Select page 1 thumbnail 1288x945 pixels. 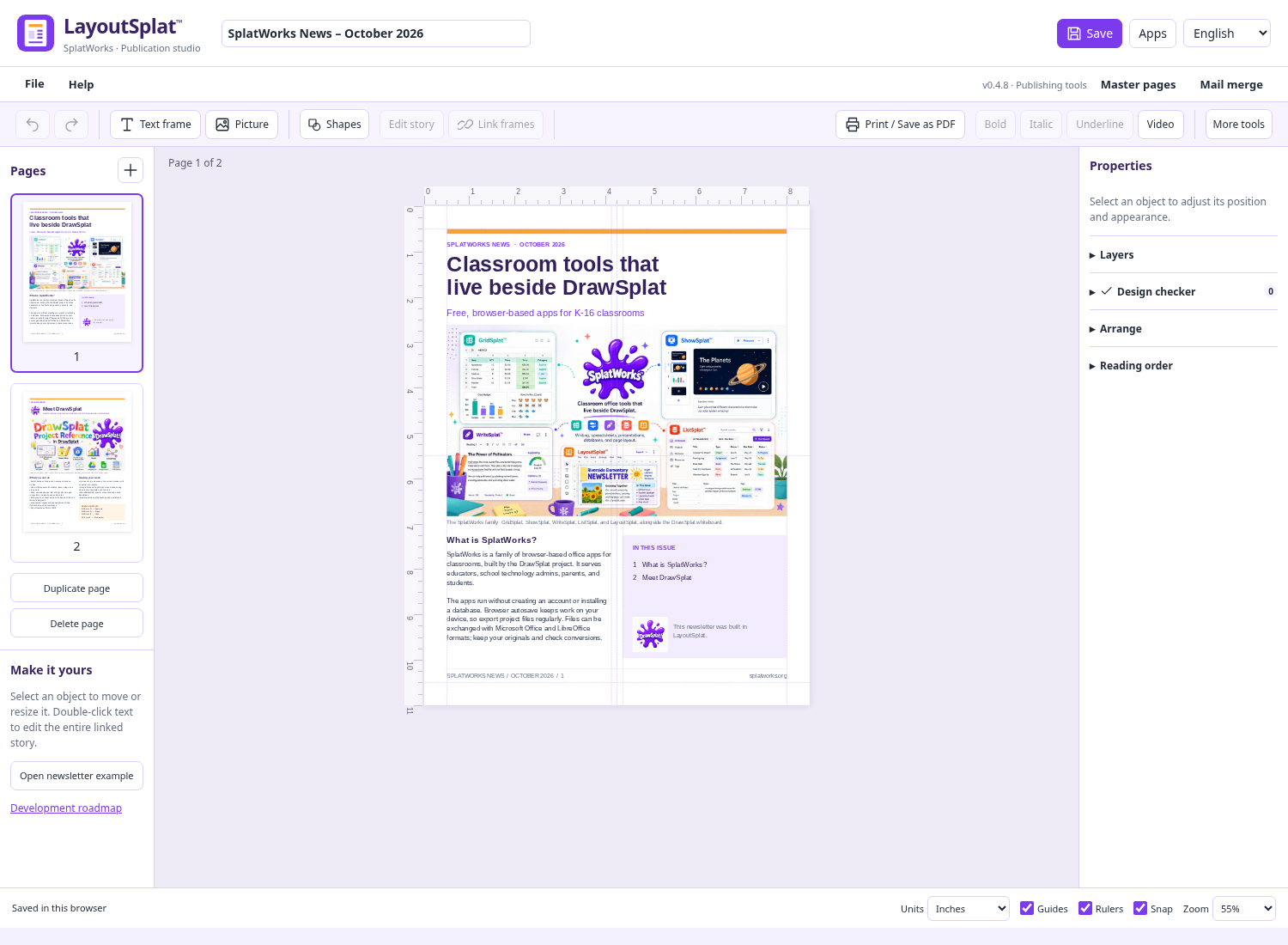point(76,283)
